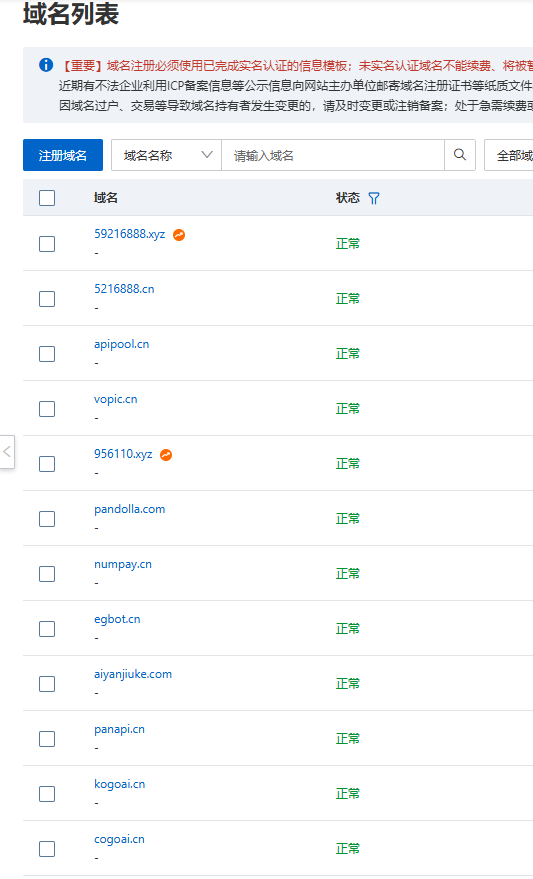Screen dimensions: 533x879
Task: Open the status column filter icon
Action: click(374, 198)
